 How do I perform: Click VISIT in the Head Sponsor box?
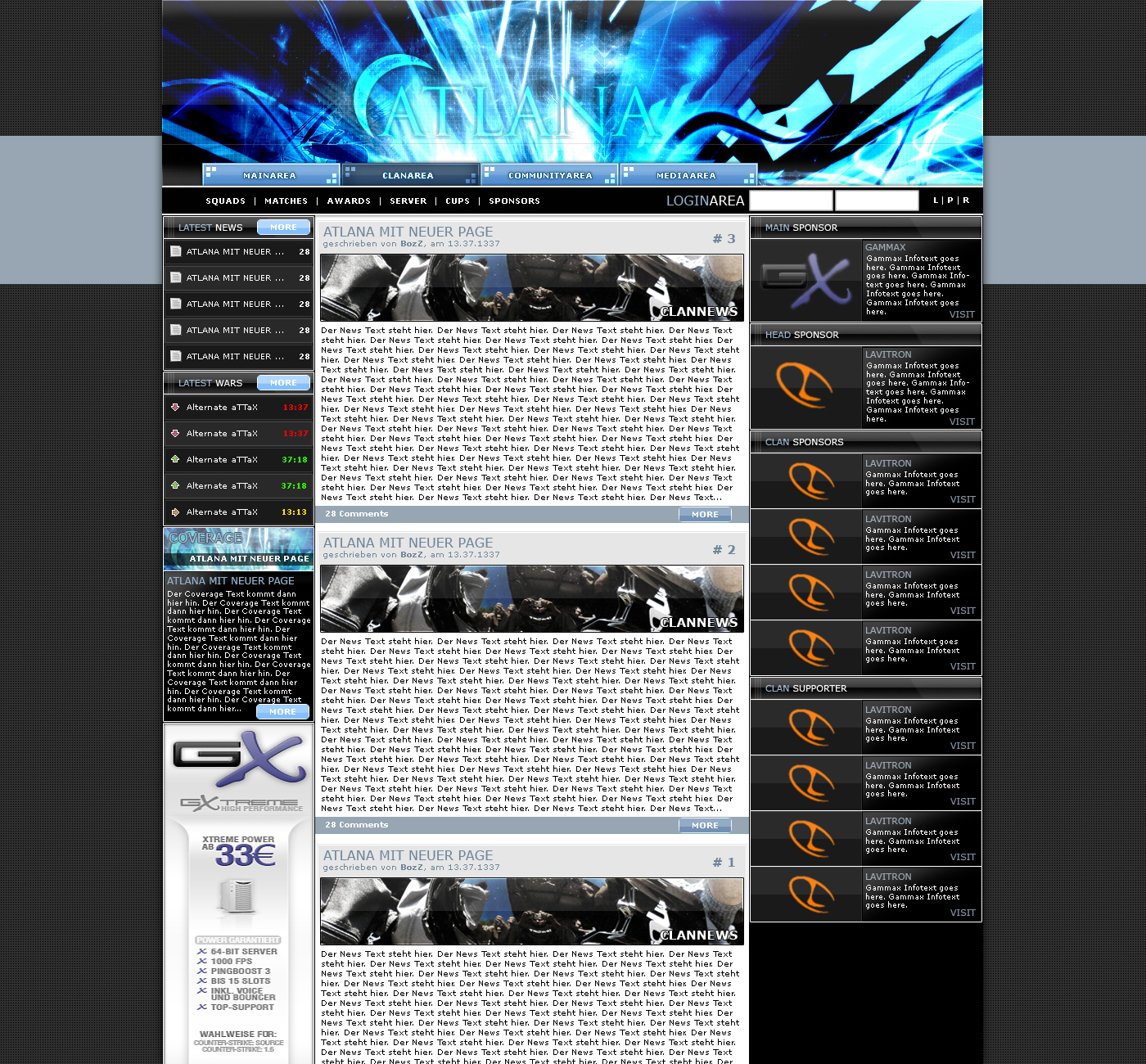(962, 422)
